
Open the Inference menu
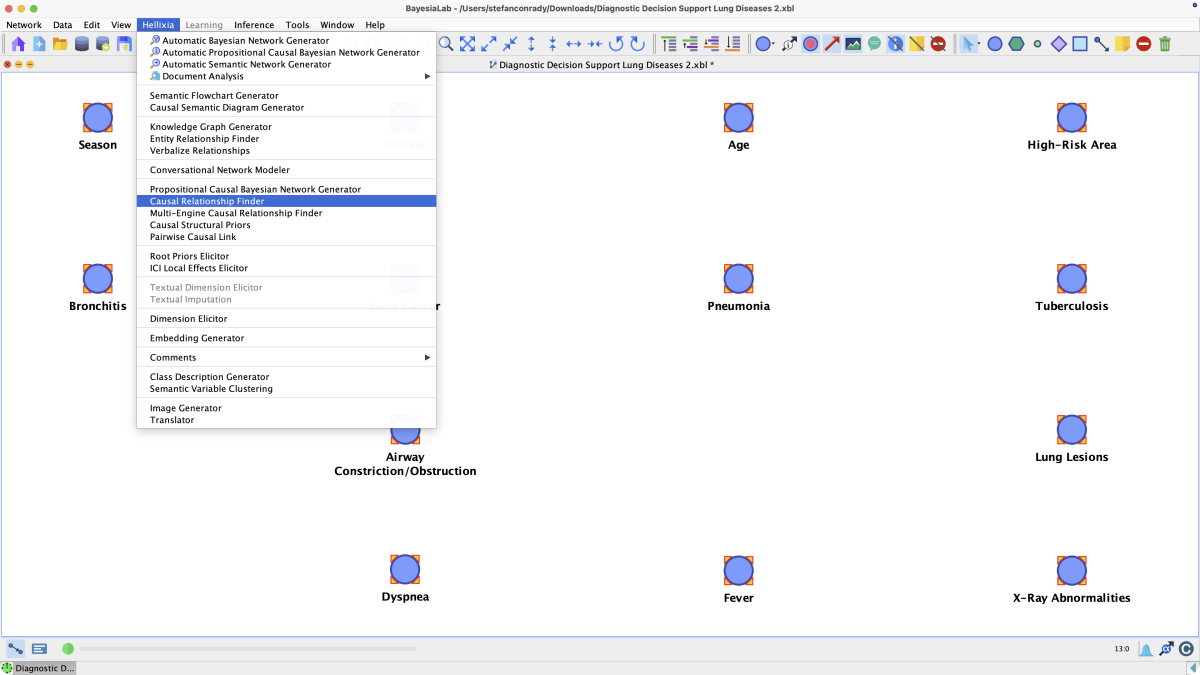click(254, 25)
